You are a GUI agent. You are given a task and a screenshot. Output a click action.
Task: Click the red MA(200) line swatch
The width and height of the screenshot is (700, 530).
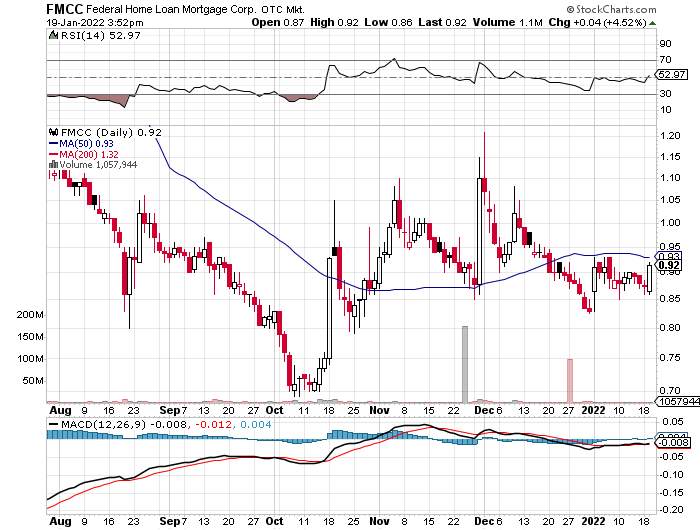point(53,154)
